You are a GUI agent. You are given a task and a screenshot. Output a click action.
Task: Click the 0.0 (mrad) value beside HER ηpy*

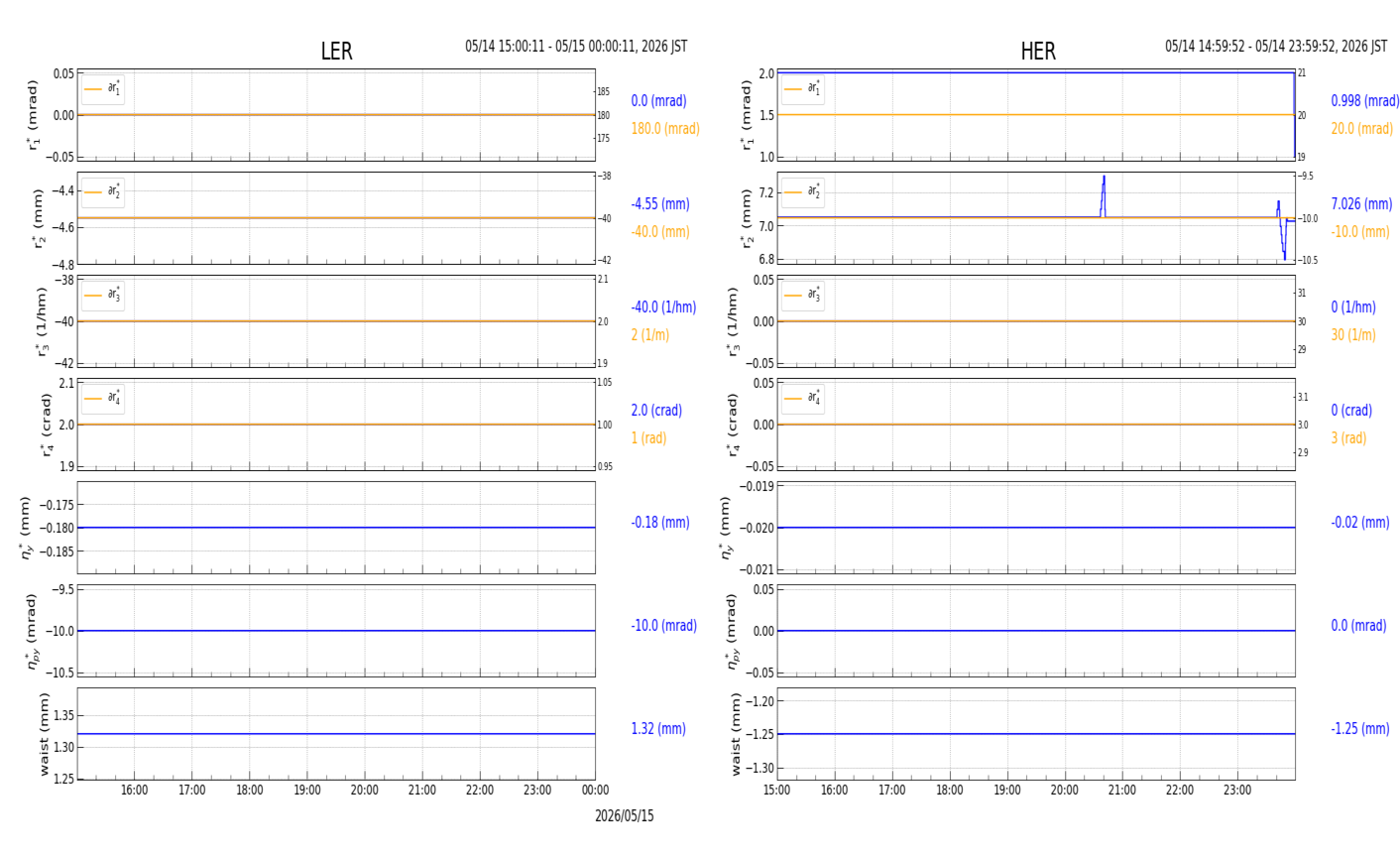pyautogui.click(x=1358, y=626)
